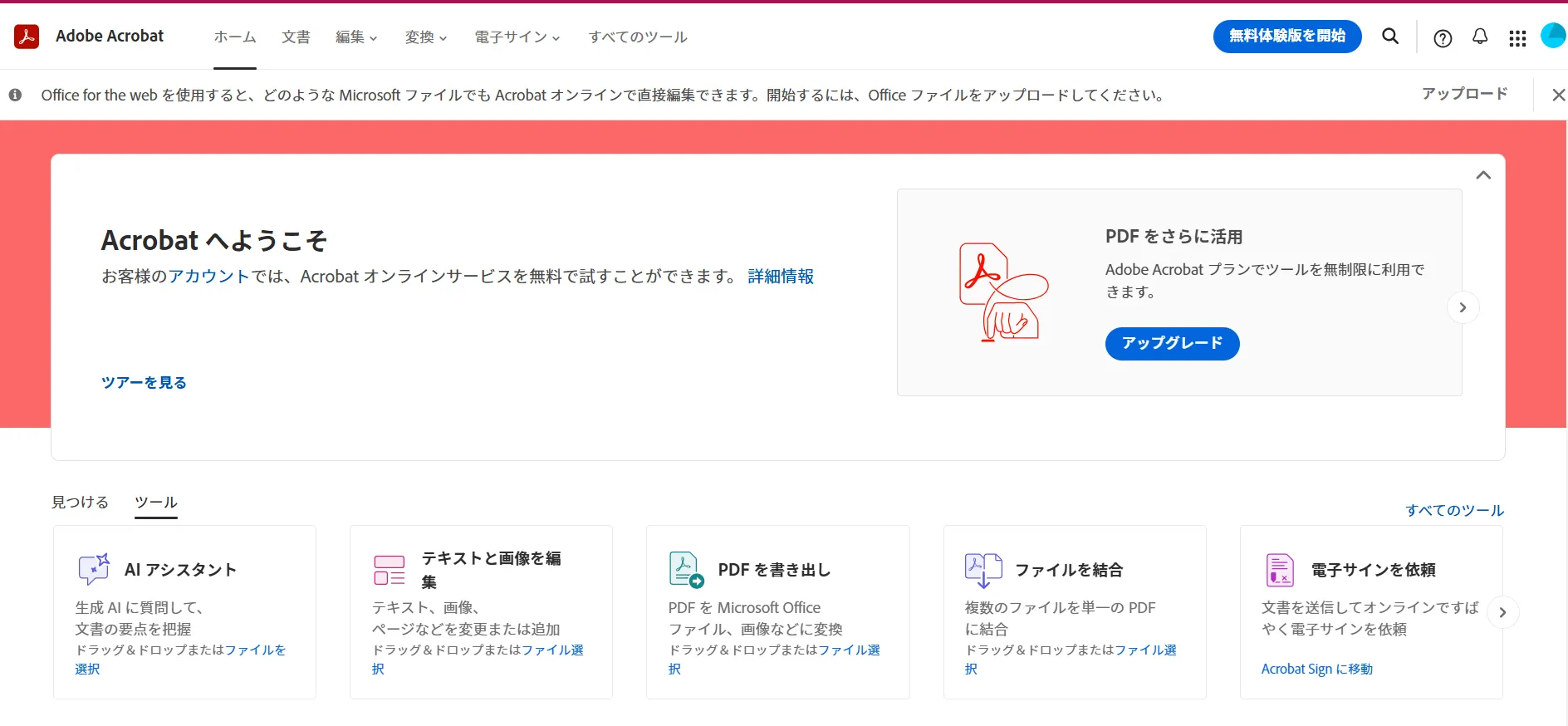This screenshot has height=726, width=1568.
Task: Expand the 電子サイン dropdown menu
Action: [x=517, y=37]
